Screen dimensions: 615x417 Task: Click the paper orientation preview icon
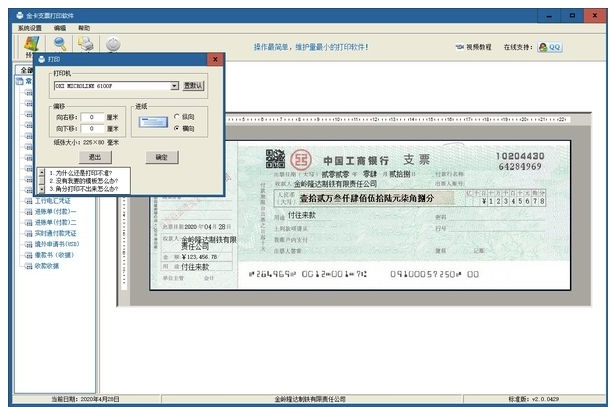(x=153, y=122)
